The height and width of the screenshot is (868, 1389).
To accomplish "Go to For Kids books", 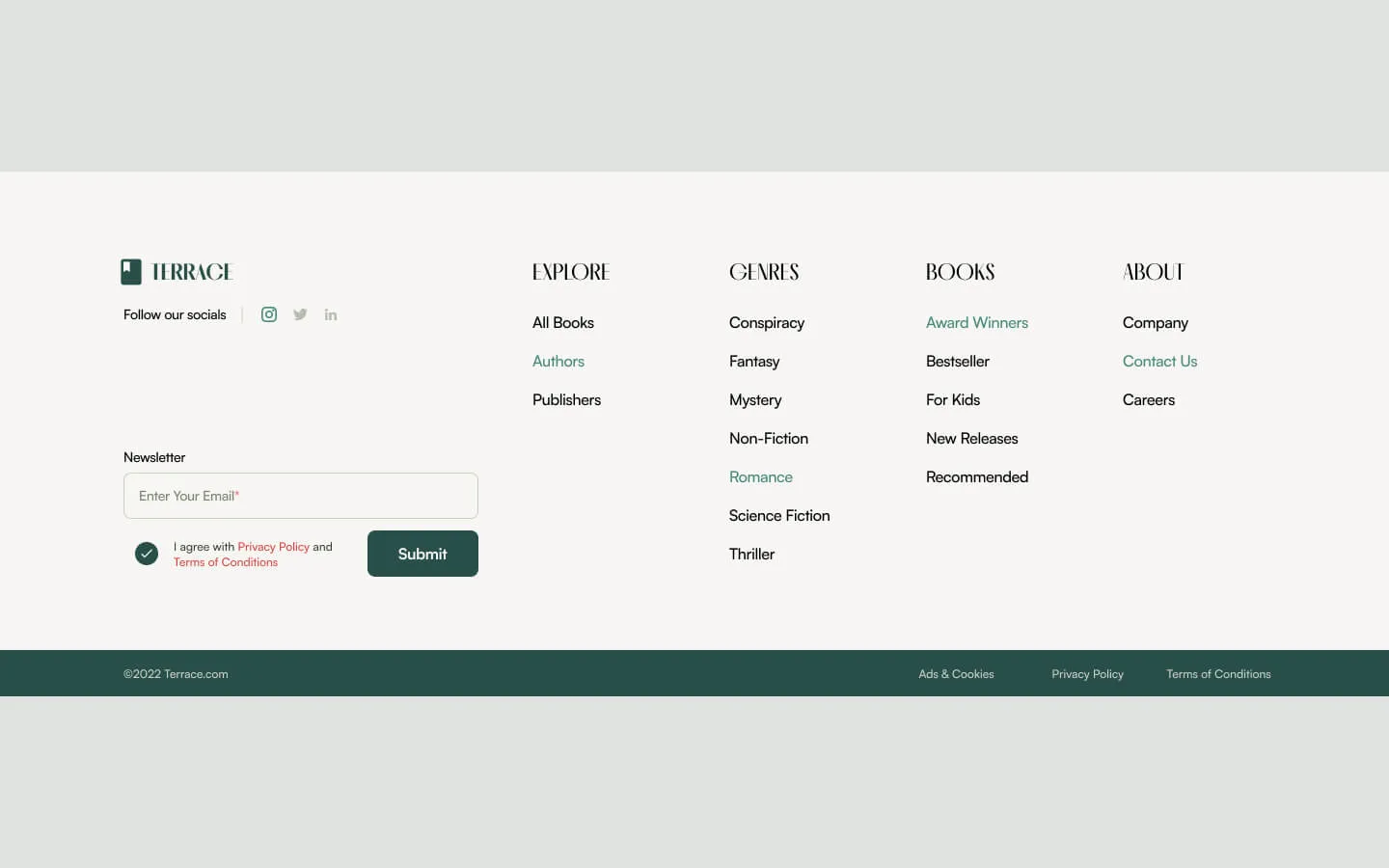I will point(953,400).
